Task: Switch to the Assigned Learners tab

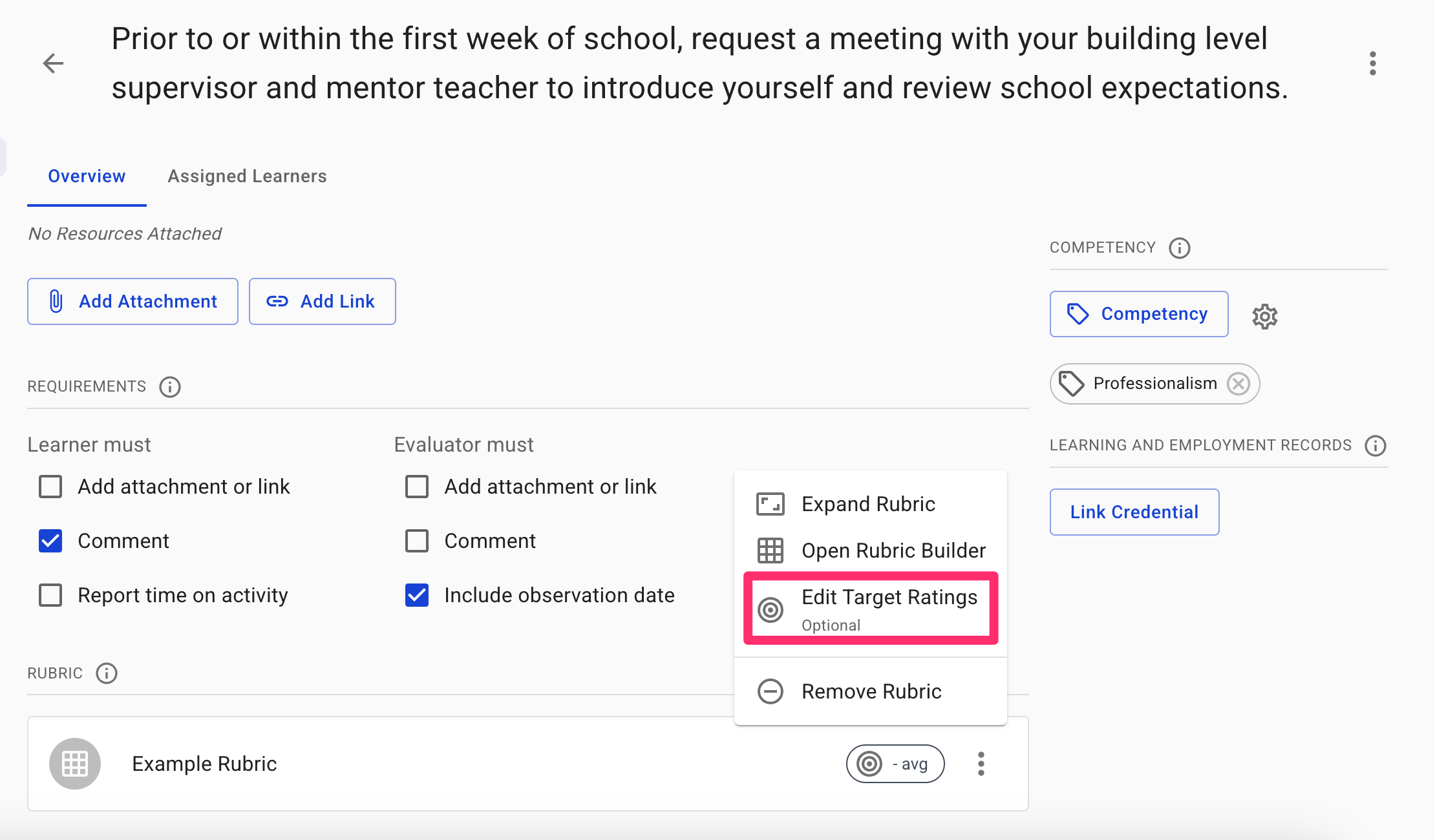Action: (x=247, y=176)
